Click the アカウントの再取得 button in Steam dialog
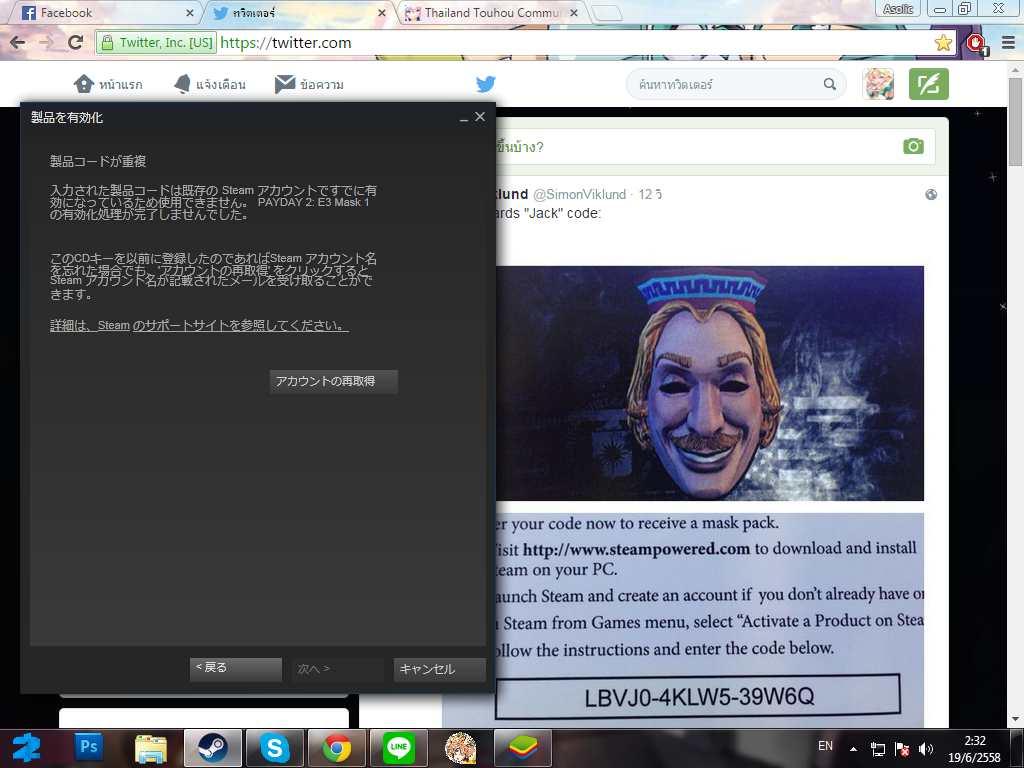The width and height of the screenshot is (1024, 768). point(334,381)
